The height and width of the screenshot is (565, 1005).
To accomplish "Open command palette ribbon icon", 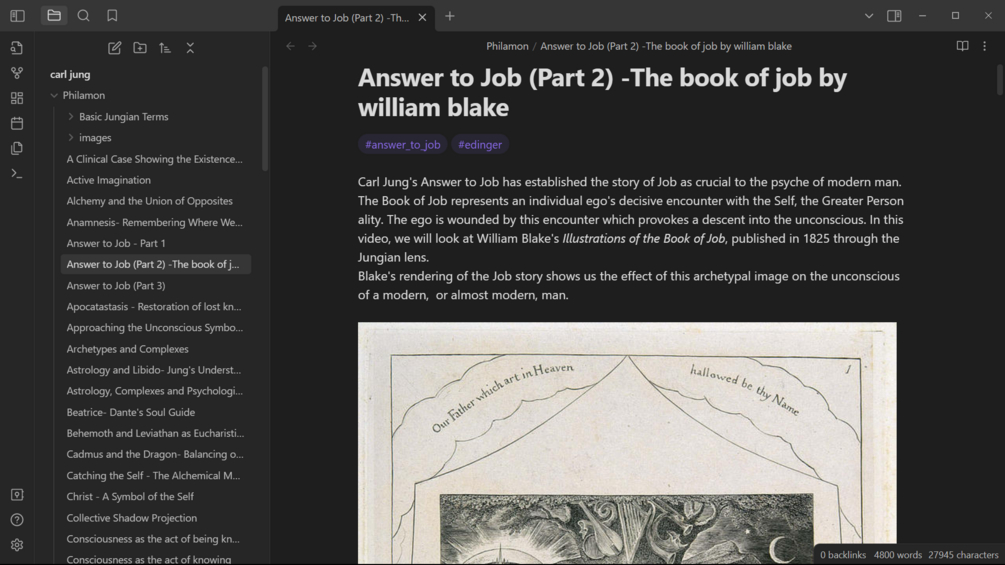I will 17,174.
